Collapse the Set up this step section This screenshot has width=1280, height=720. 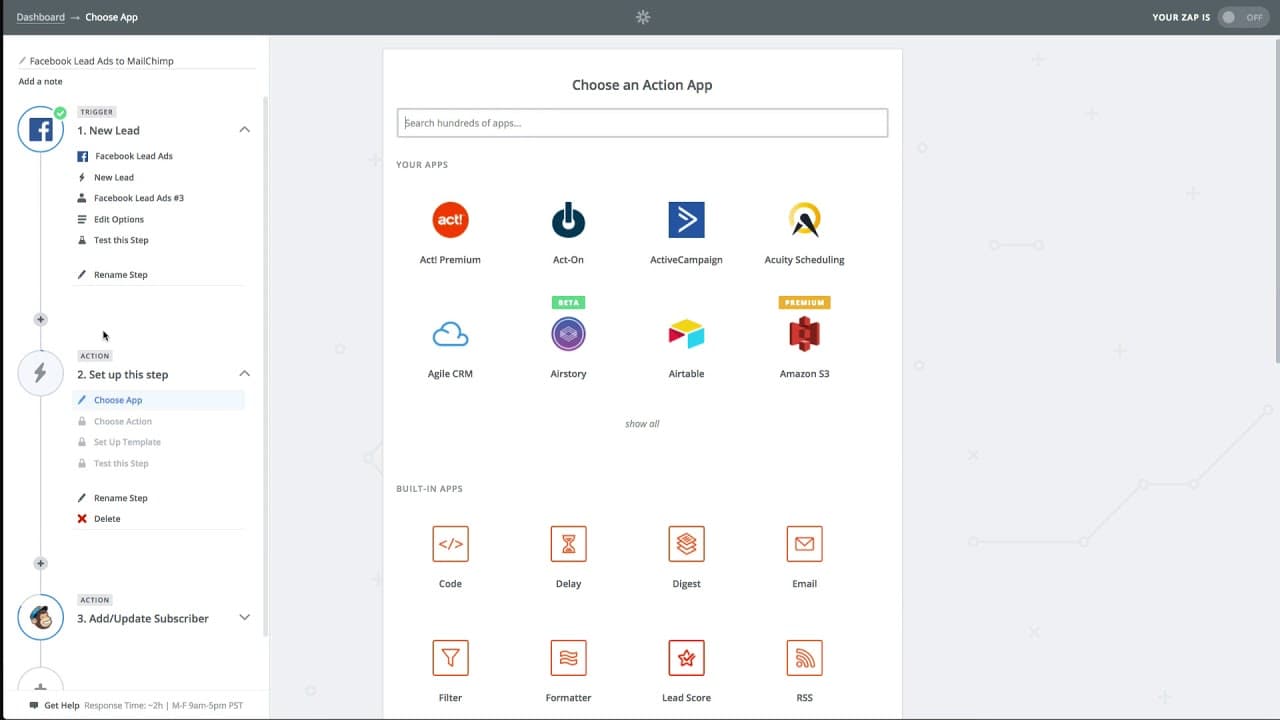click(x=244, y=373)
